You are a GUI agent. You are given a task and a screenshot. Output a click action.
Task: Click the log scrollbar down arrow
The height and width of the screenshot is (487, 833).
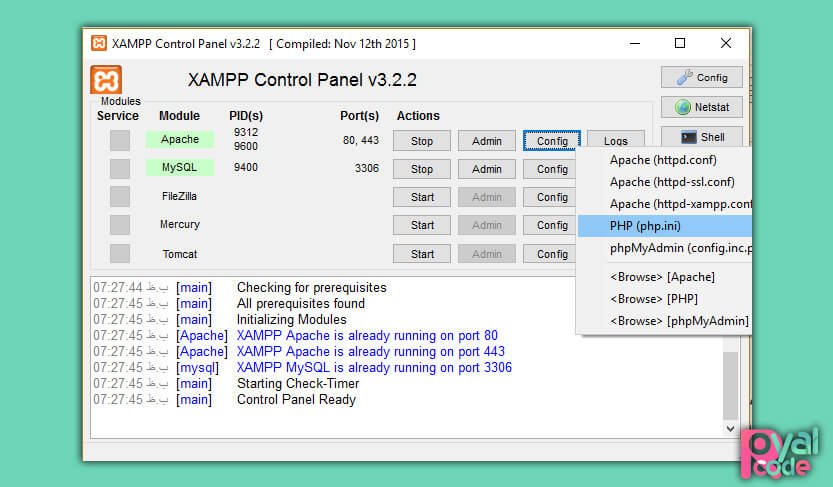(x=730, y=429)
